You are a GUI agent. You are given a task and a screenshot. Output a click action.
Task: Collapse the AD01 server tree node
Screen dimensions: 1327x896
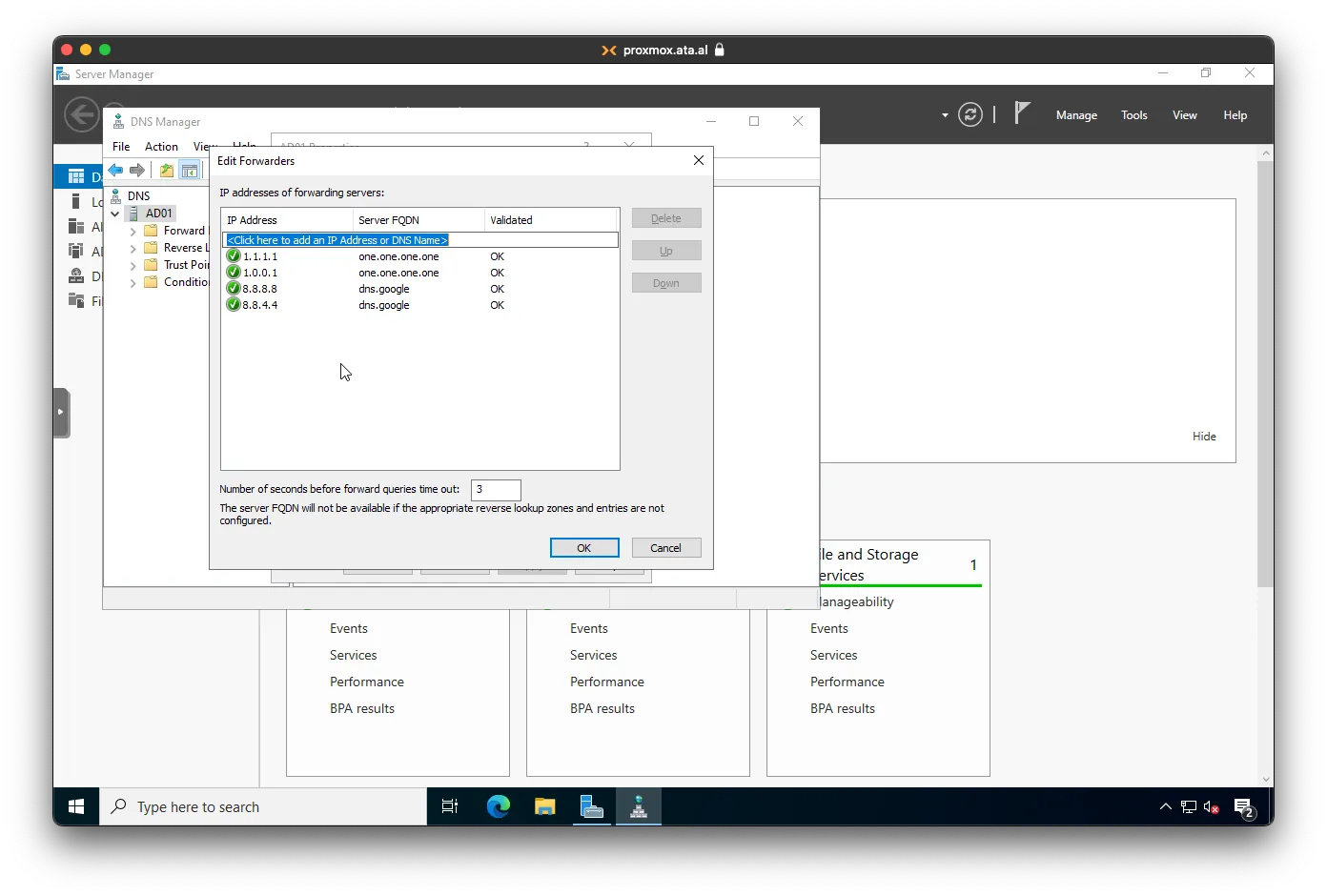[x=115, y=214]
